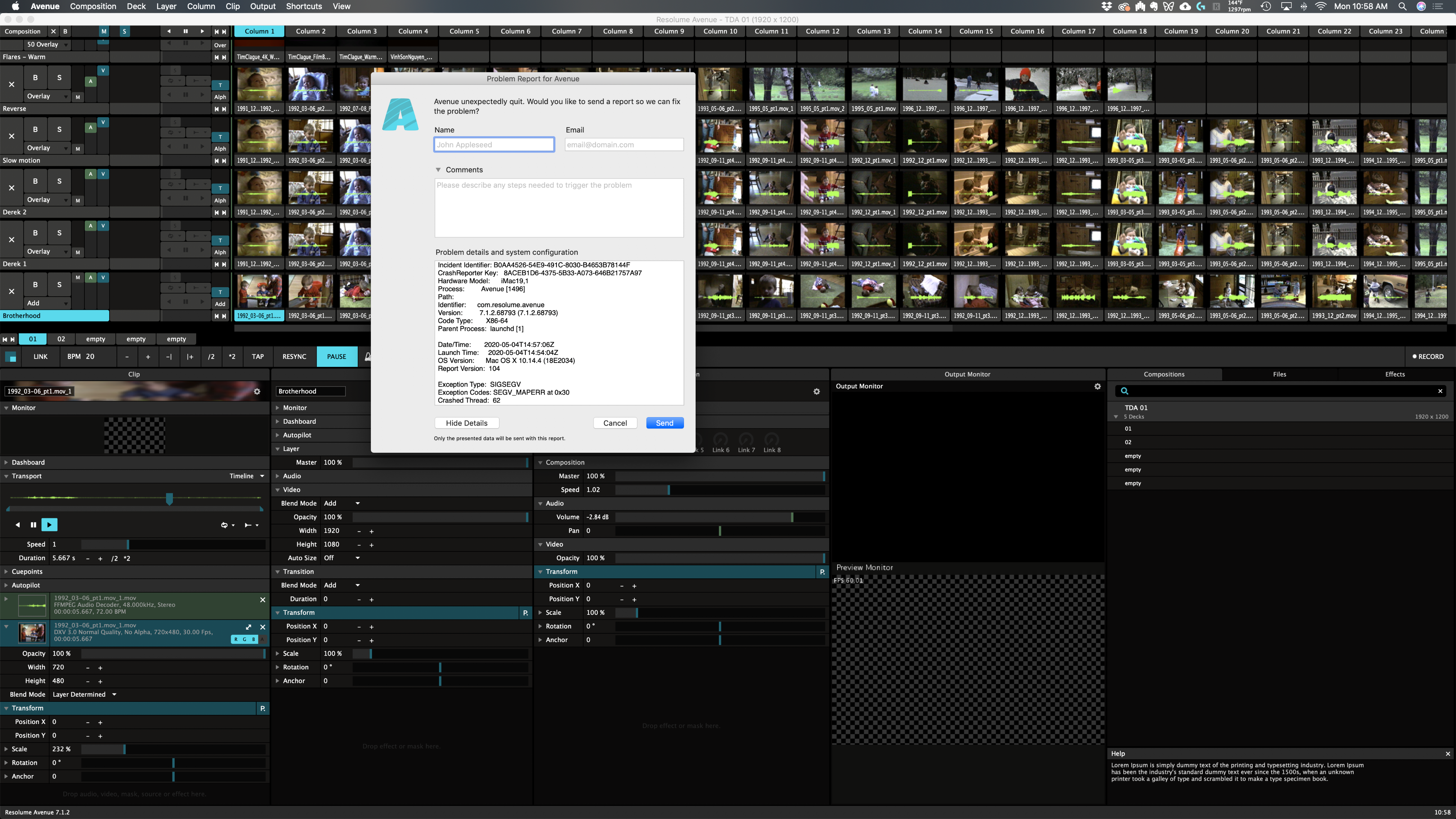The image size is (1456, 819).
Task: Click the video resize arrows icon
Action: (249, 627)
